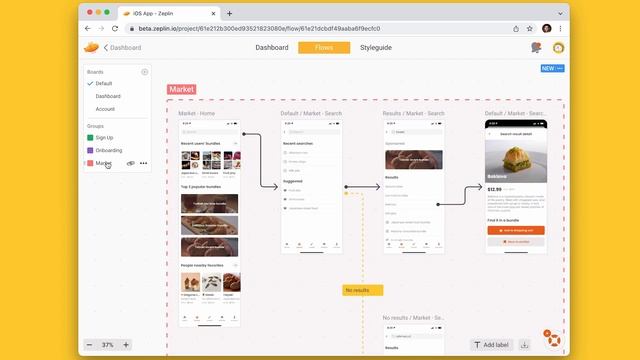Open a new browser tab
Image resolution: width=640 pixels, height=360 pixels.
[x=229, y=13]
